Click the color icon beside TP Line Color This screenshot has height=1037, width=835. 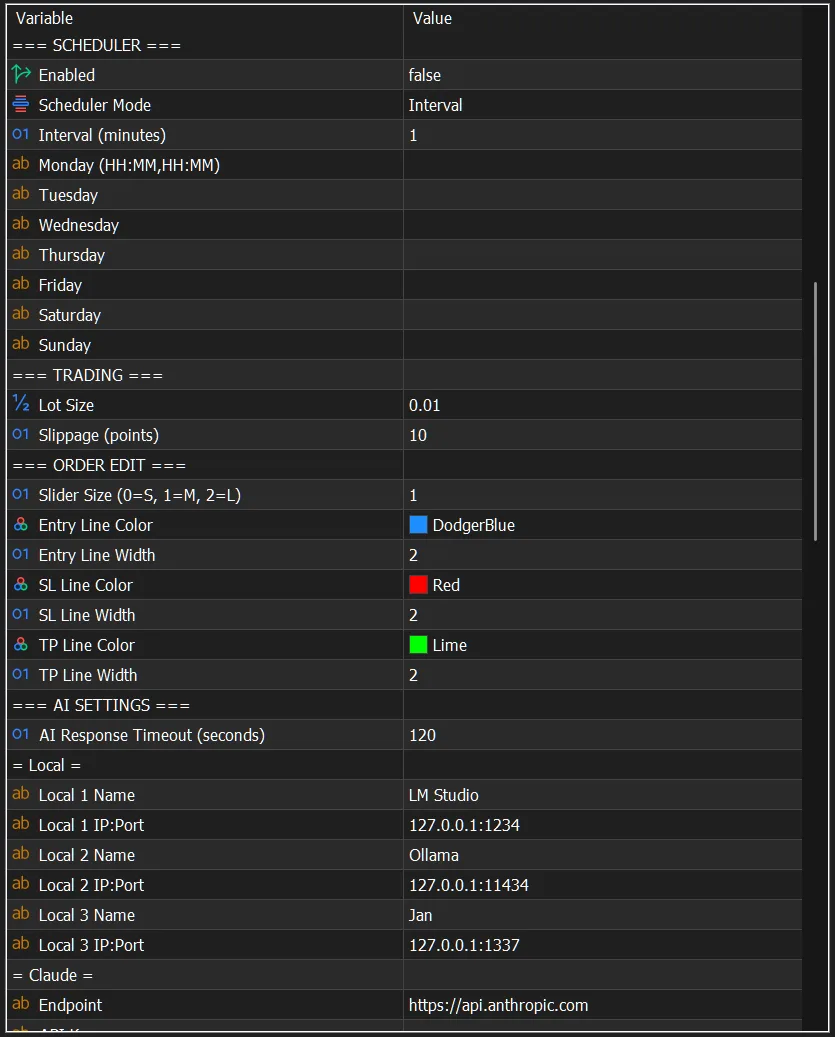21,644
